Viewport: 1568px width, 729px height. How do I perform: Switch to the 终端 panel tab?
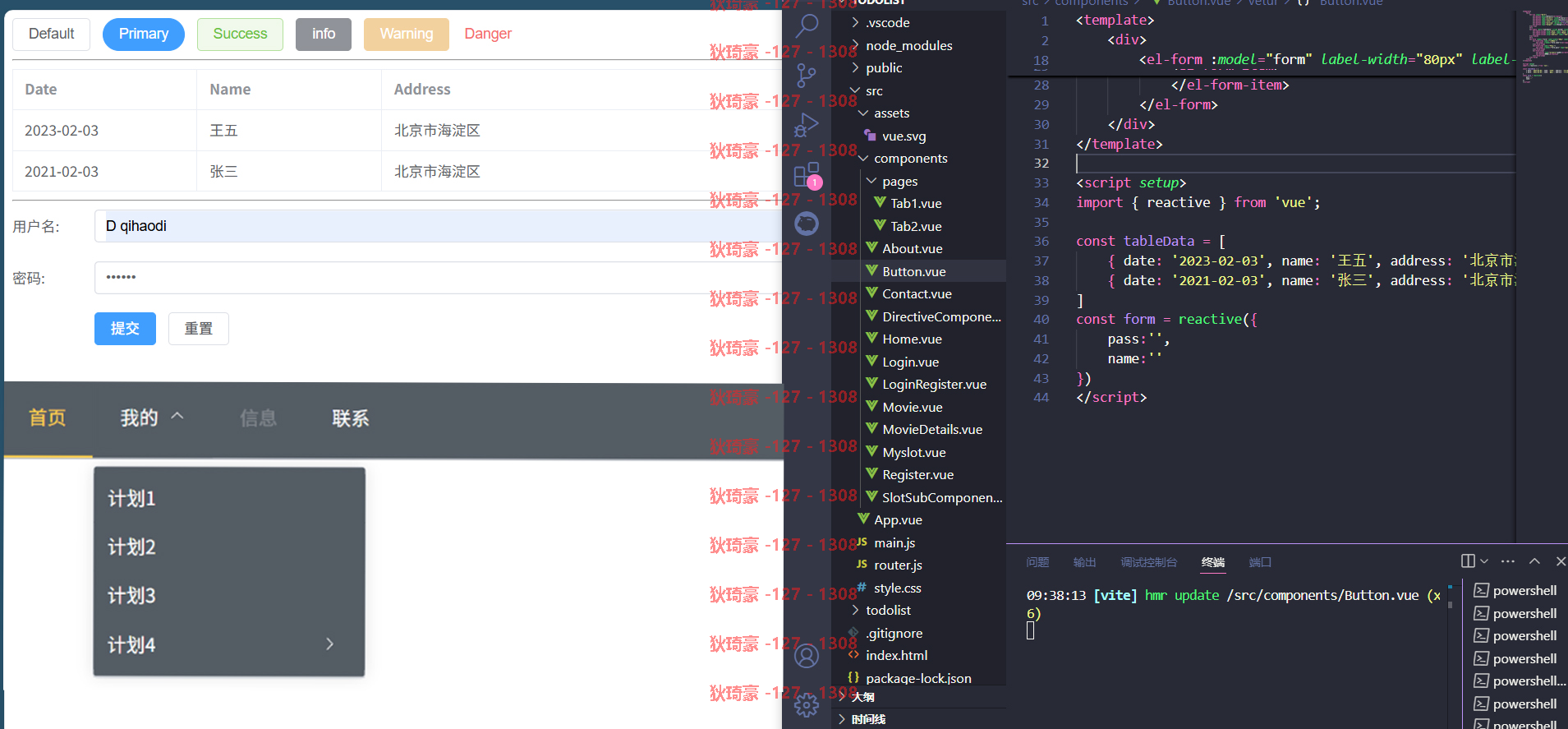click(1213, 562)
